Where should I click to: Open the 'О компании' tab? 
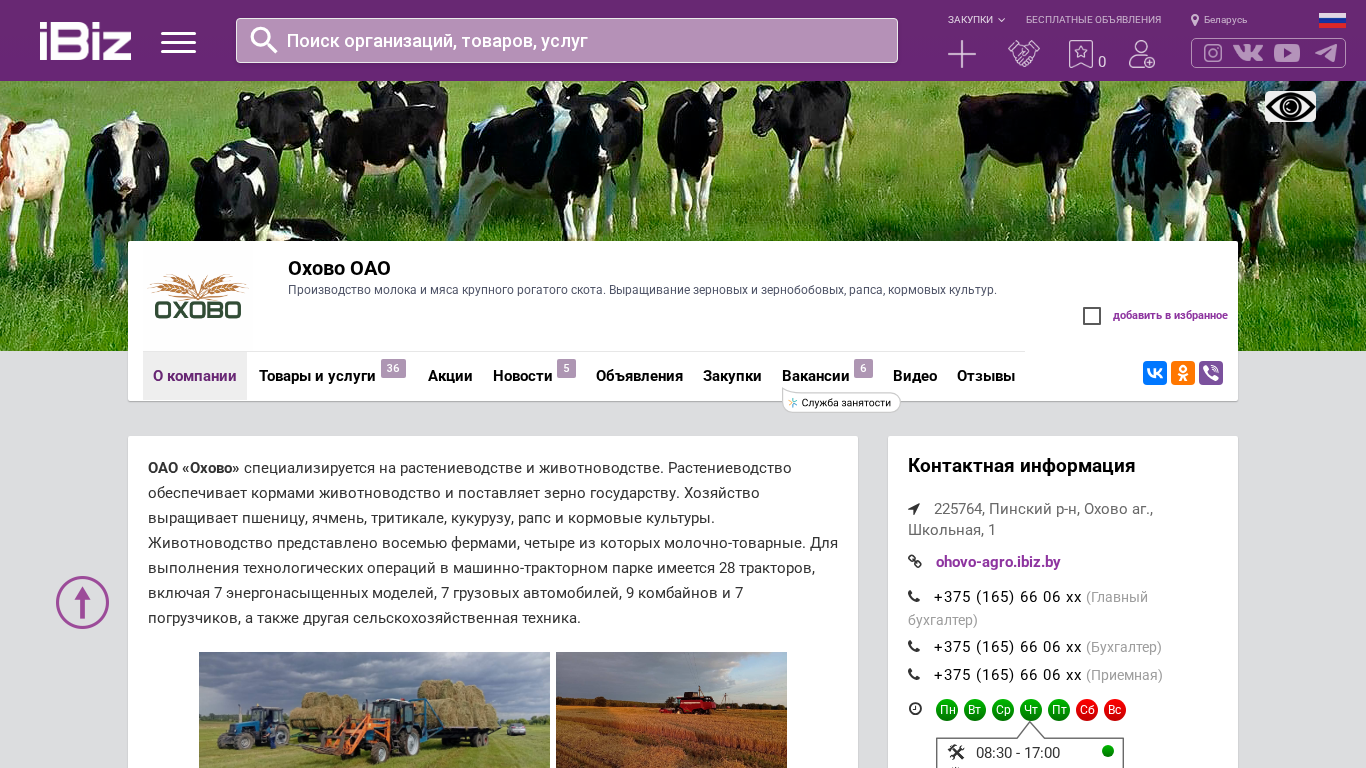[x=195, y=376]
